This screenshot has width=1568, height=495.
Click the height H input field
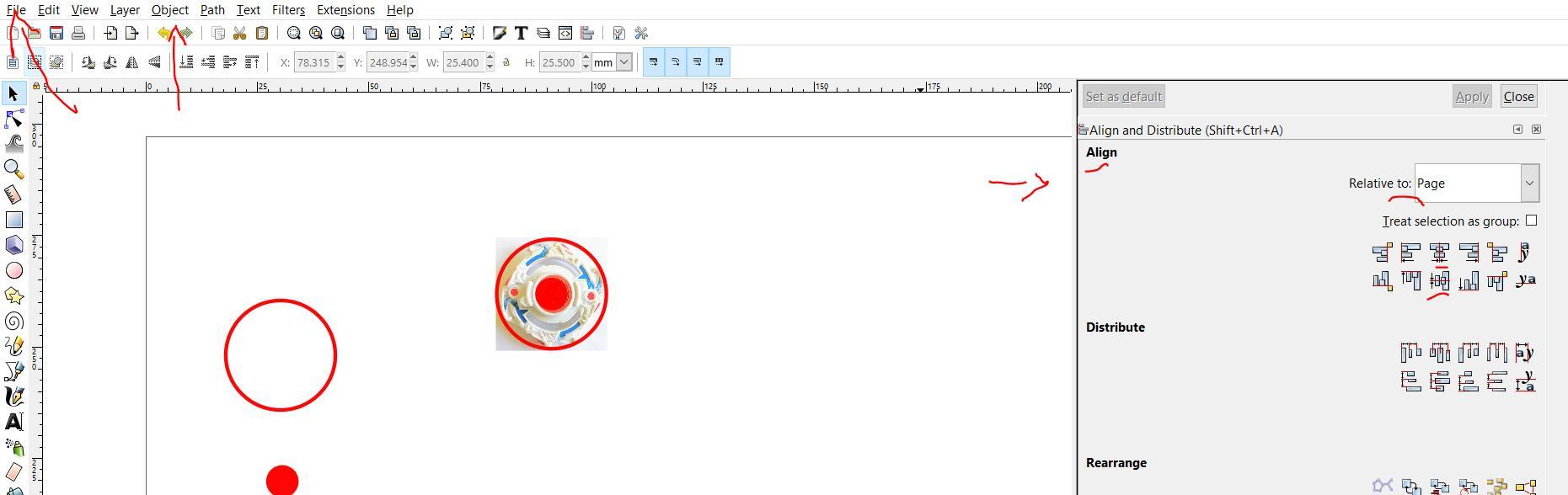click(559, 62)
